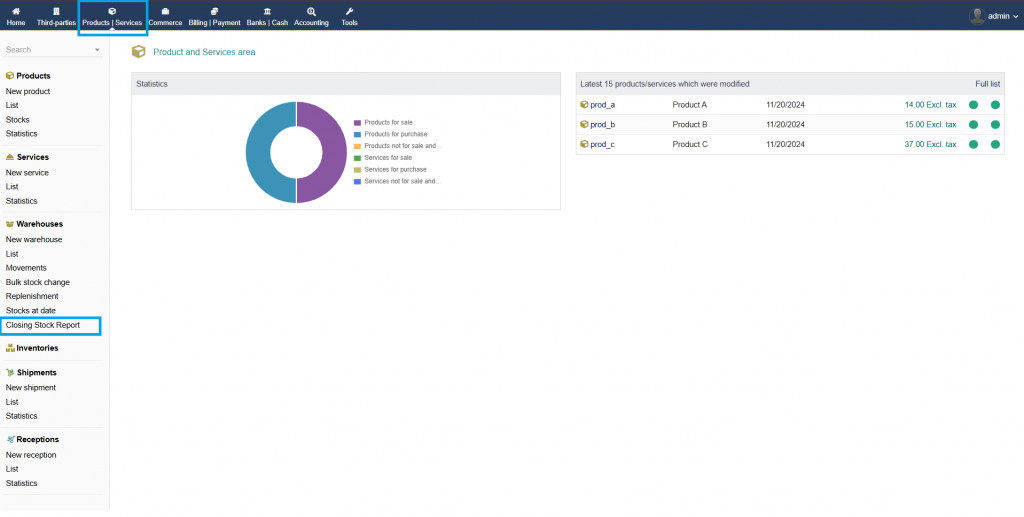Click the Commerce briefcase icon
This screenshot has width=1024, height=517.
[165, 11]
